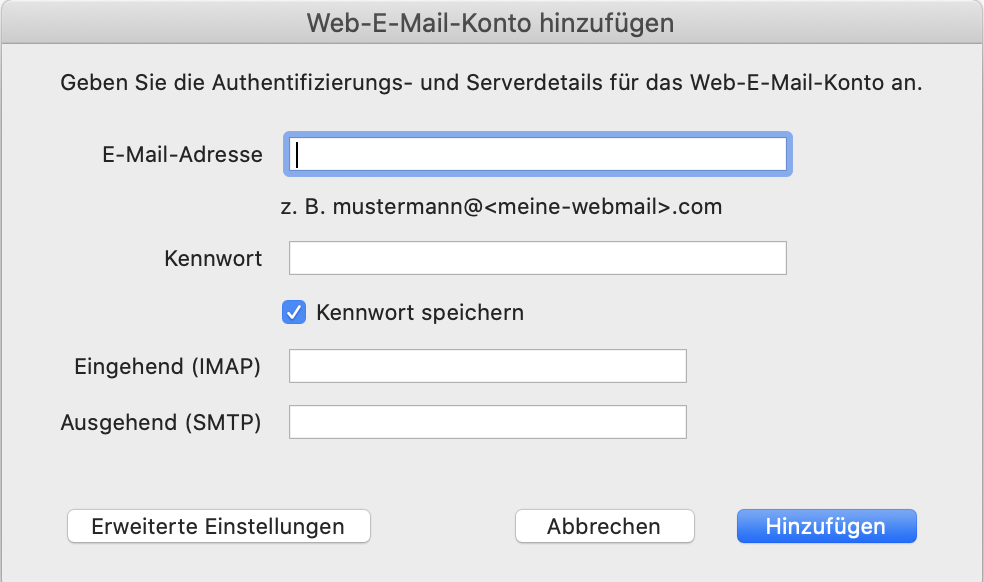The height and width of the screenshot is (582, 984).
Task: Click inside the E-Mail-Adresse input field
Action: (537, 154)
